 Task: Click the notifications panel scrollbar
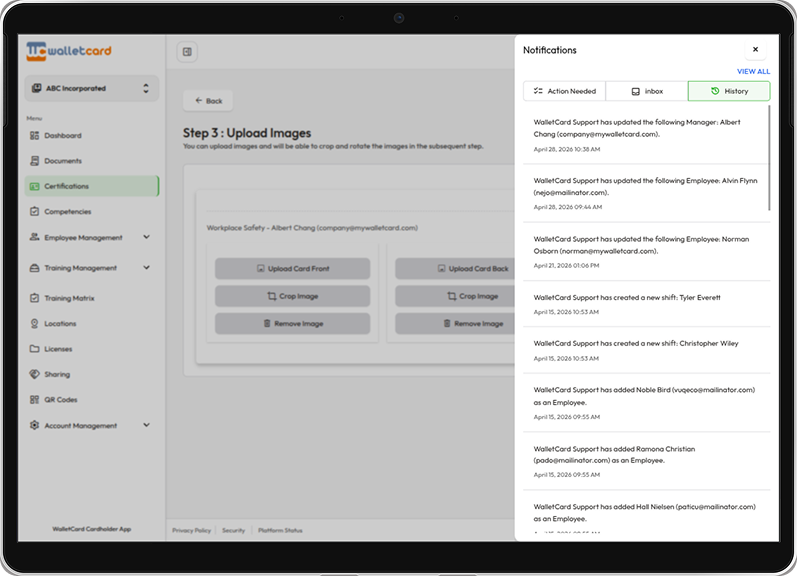[x=769, y=158]
